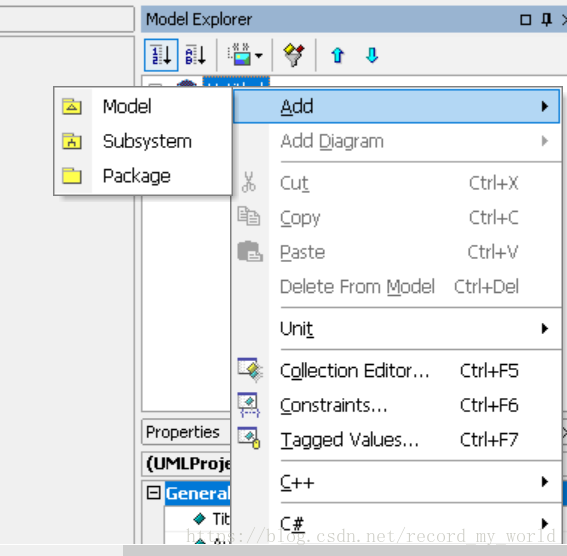The width and height of the screenshot is (567, 556).
Task: Click the Subsystem folder icon
Action: (72, 141)
